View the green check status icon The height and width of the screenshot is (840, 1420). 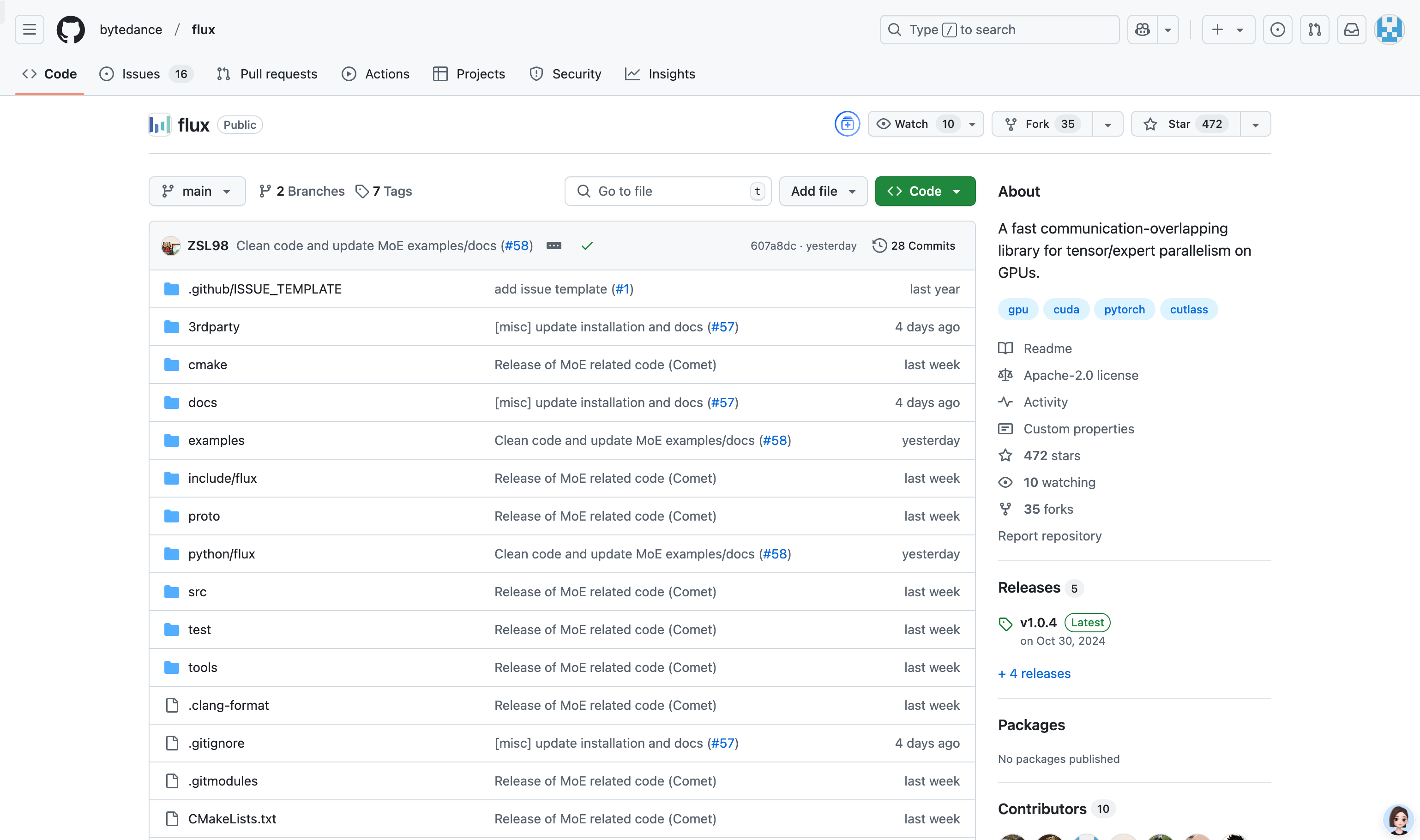point(587,246)
